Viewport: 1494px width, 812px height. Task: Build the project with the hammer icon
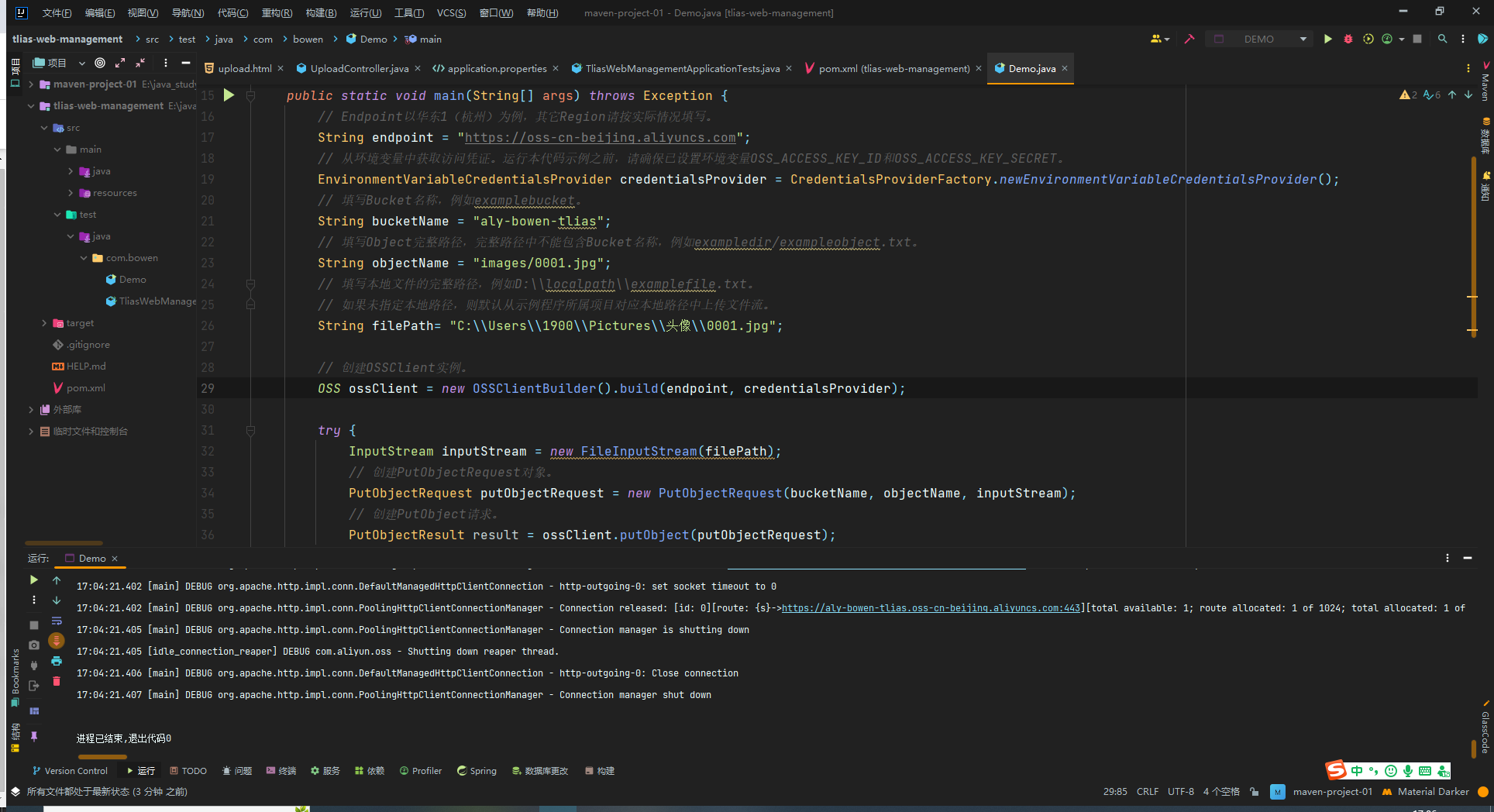[1189, 39]
